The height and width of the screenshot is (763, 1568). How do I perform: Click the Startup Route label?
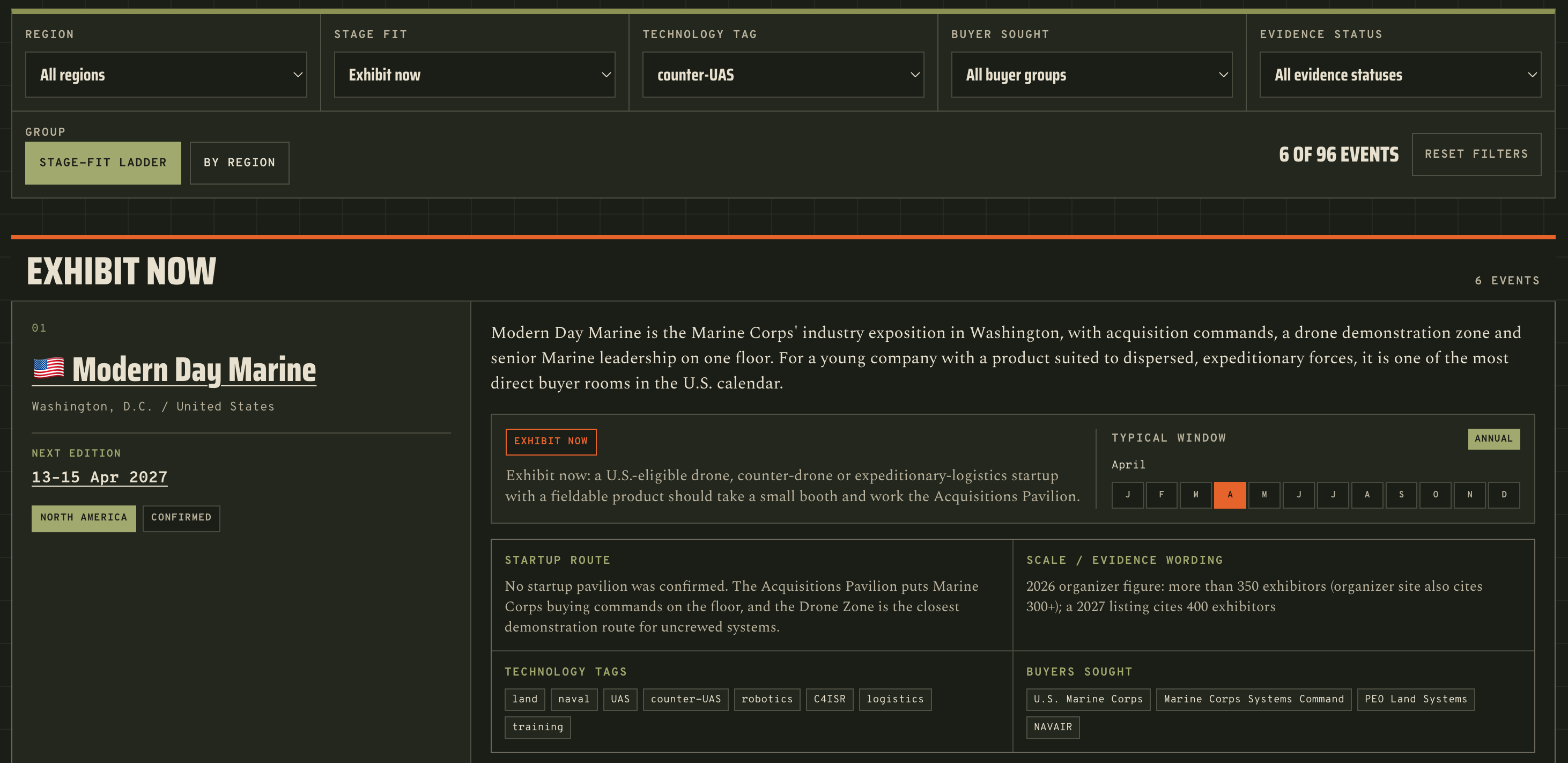click(x=557, y=560)
